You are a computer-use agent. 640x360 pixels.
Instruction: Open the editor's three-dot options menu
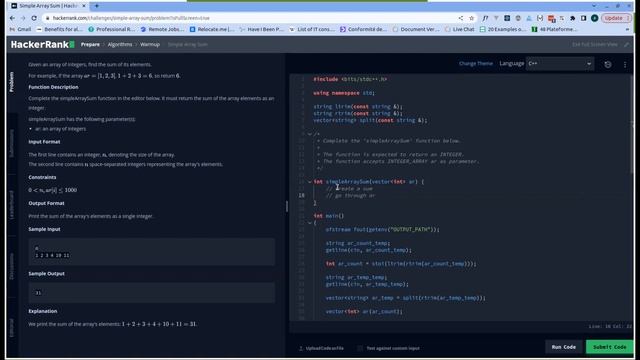click(625, 64)
